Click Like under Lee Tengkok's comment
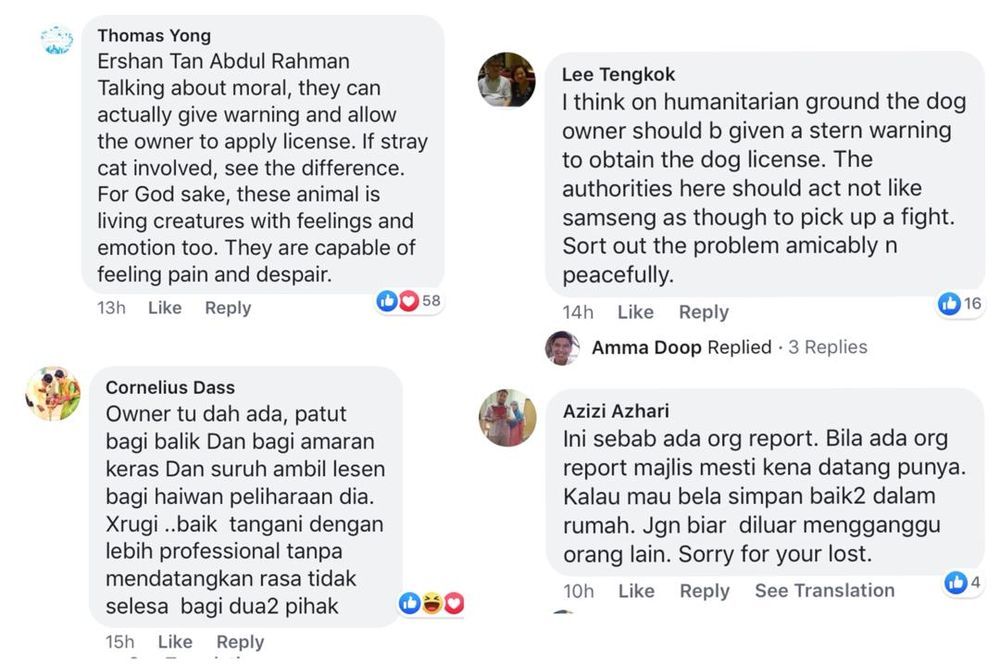The height and width of the screenshot is (668, 1000). tap(636, 312)
